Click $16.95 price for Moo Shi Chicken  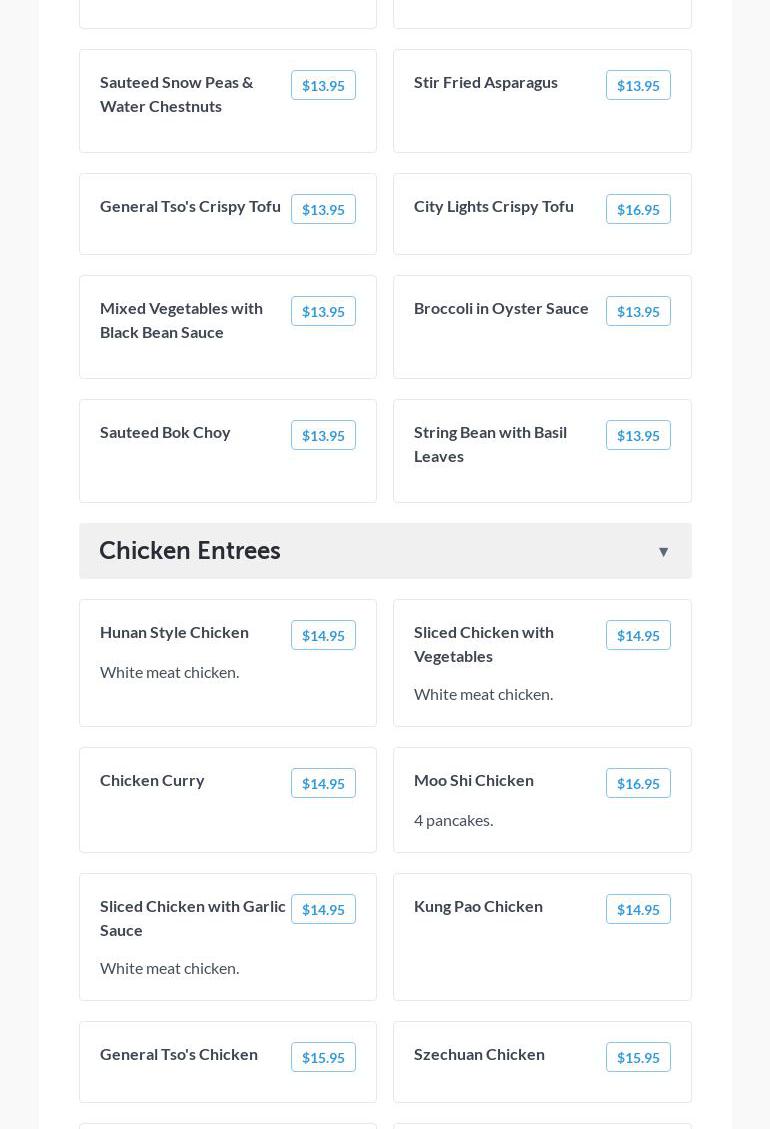[x=638, y=784]
